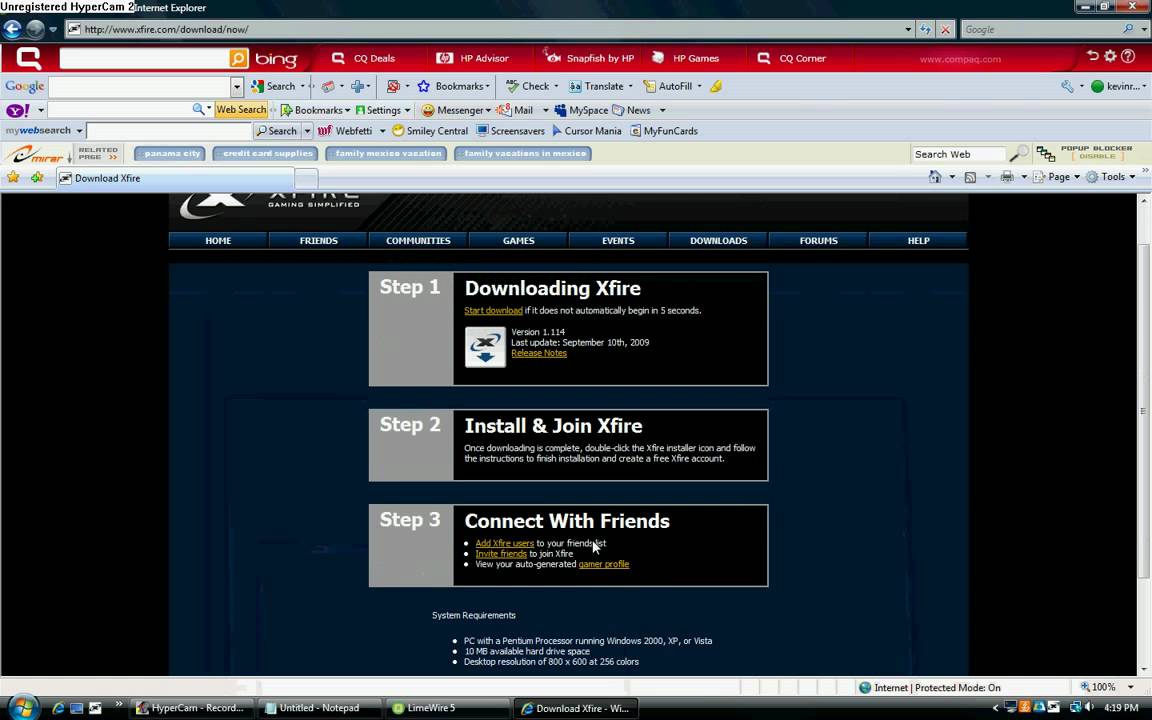Expand the Google toolbar search box dropdown
Image resolution: width=1152 pixels, height=720 pixels.
pyautogui.click(x=237, y=87)
